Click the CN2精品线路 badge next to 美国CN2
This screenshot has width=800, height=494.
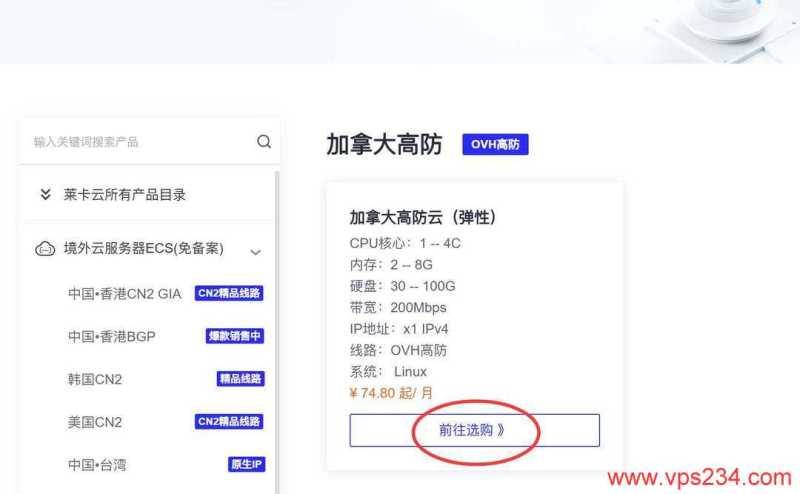pyautogui.click(x=229, y=422)
